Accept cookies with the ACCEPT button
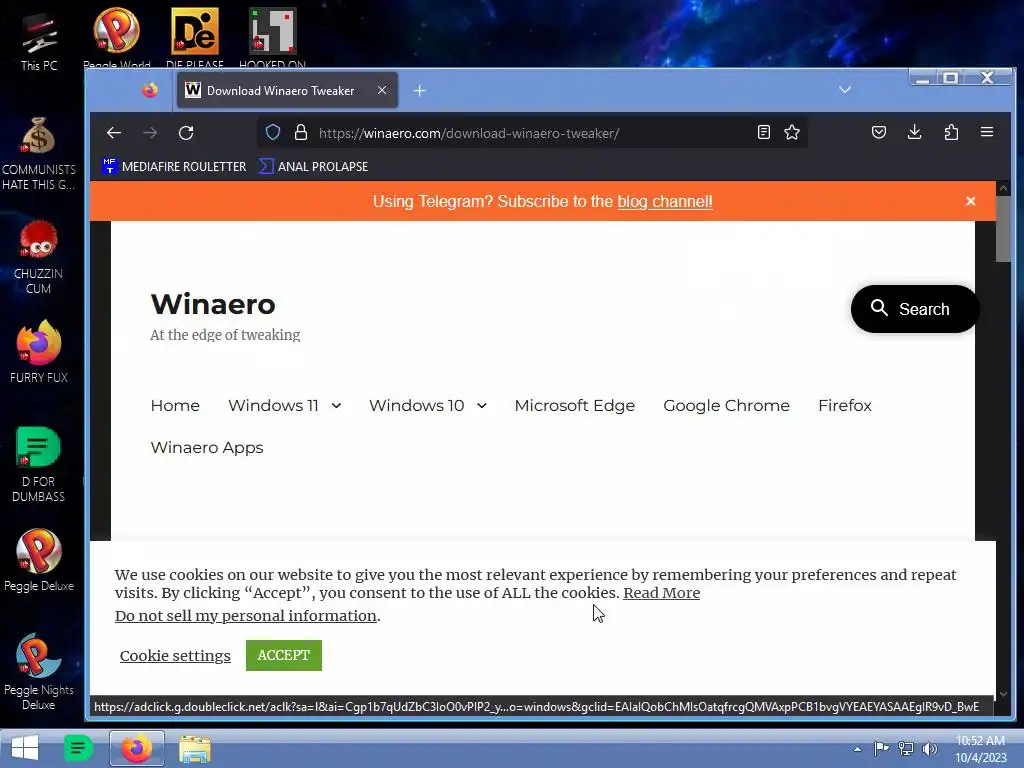 point(283,655)
